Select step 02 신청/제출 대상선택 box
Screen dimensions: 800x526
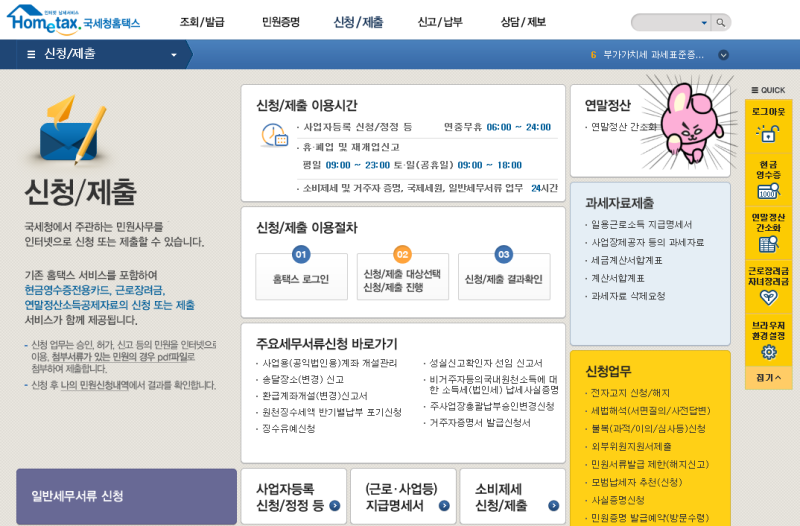[x=403, y=276]
